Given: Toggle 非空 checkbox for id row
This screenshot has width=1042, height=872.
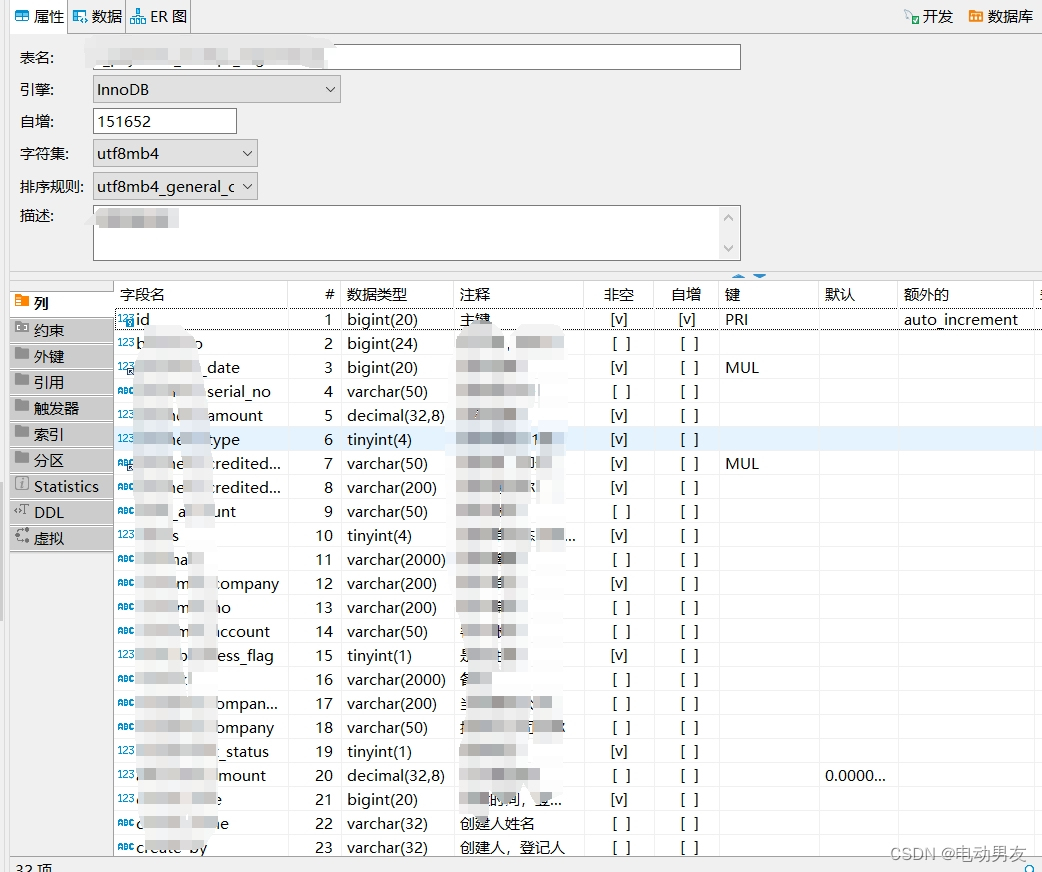Looking at the screenshot, I should [619, 320].
